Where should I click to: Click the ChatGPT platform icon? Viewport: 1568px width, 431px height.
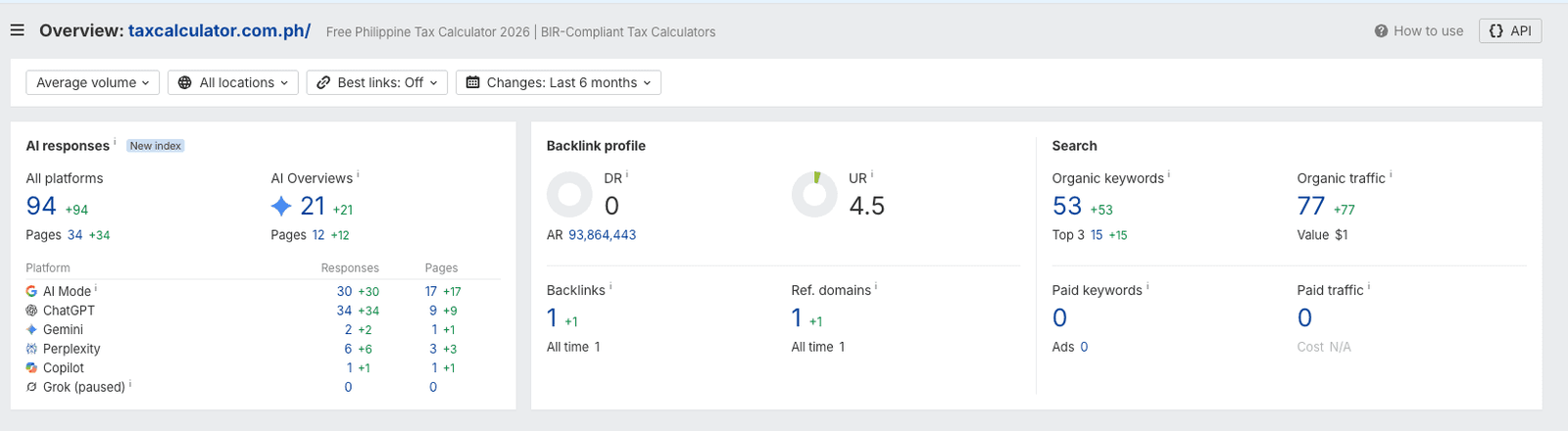click(31, 311)
